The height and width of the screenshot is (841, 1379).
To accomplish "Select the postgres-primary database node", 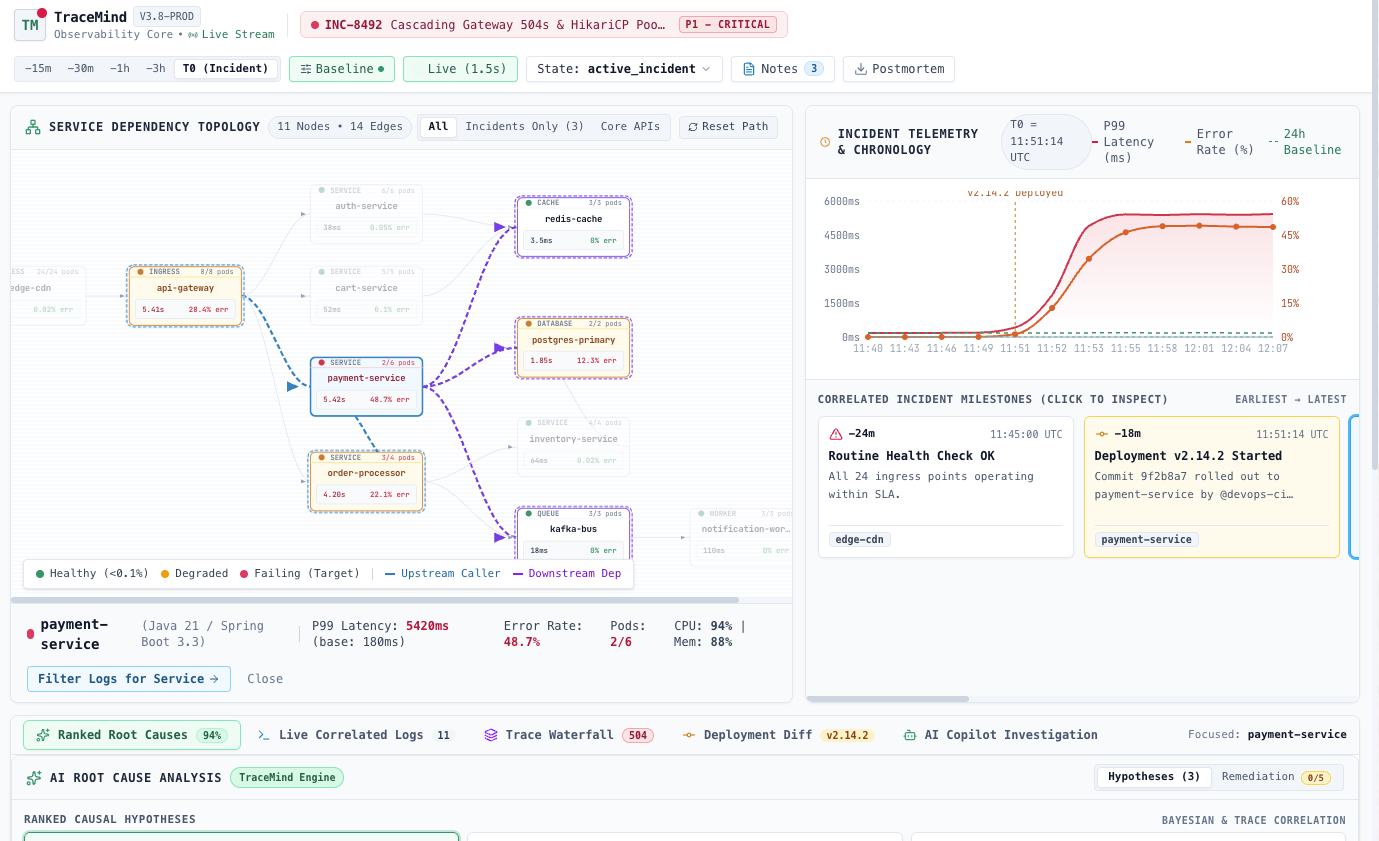I will [573, 348].
